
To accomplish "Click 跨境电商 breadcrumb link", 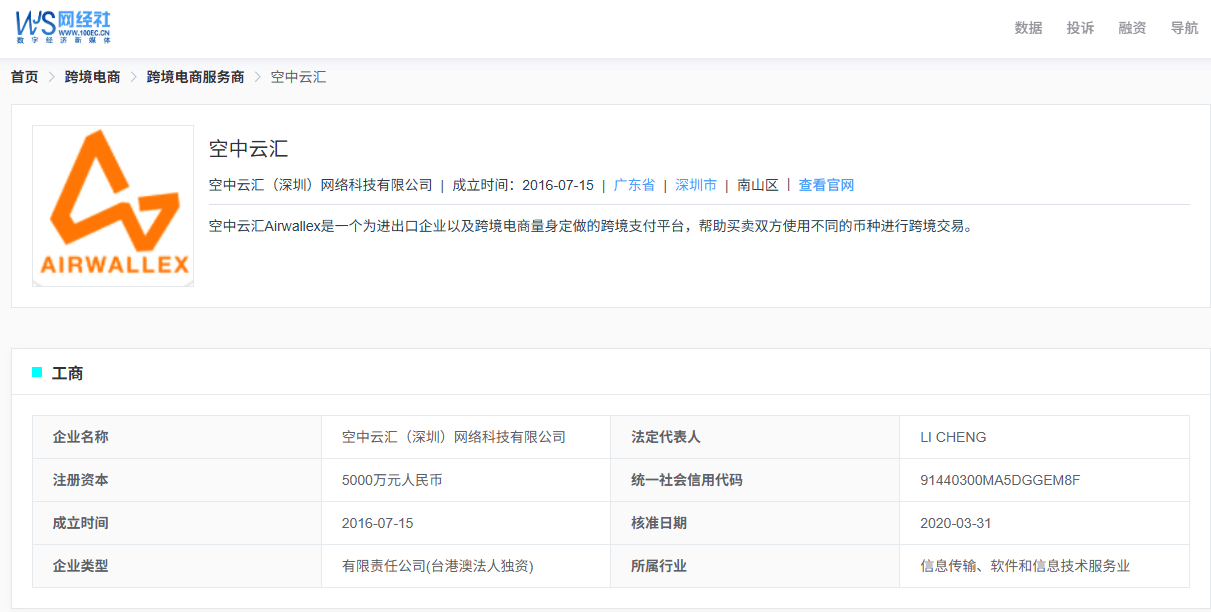I will tap(92, 77).
